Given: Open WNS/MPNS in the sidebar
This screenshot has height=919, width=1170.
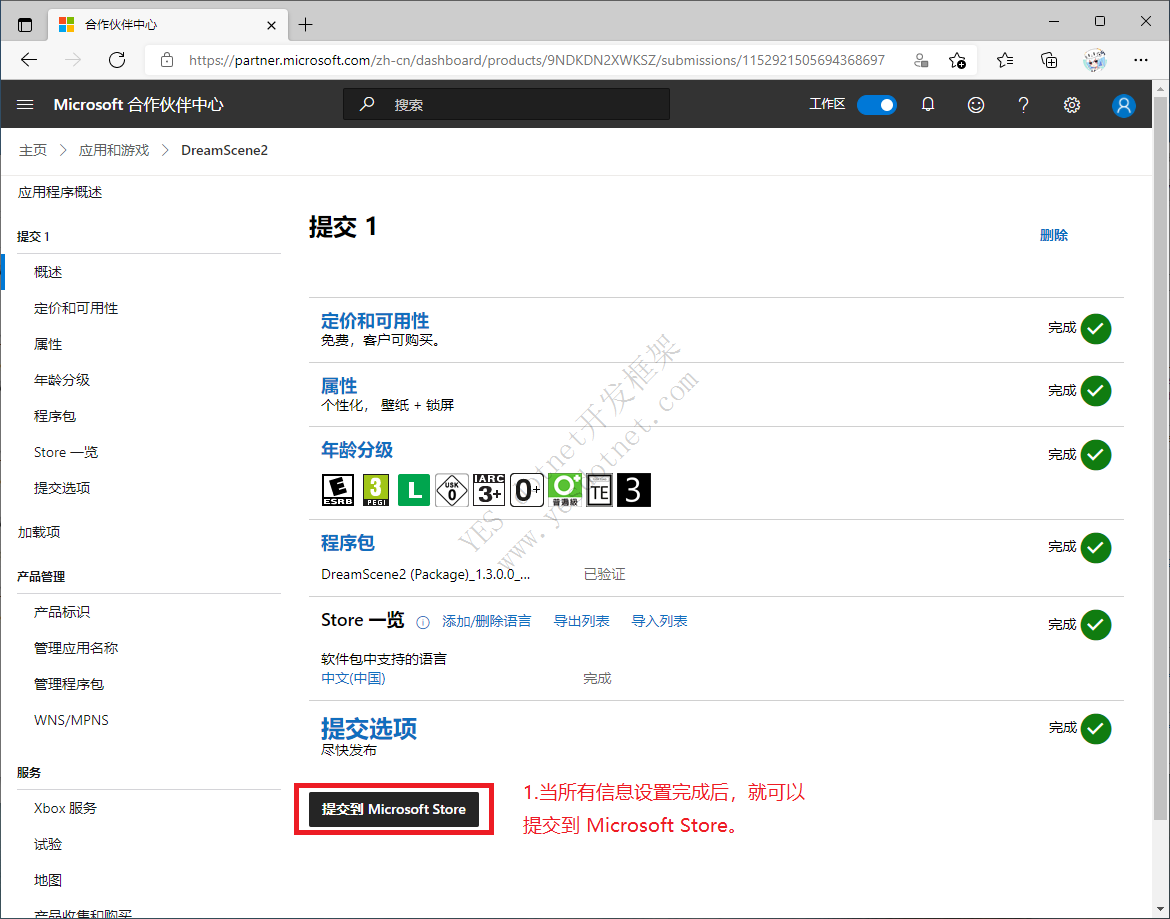Looking at the screenshot, I should [71, 720].
